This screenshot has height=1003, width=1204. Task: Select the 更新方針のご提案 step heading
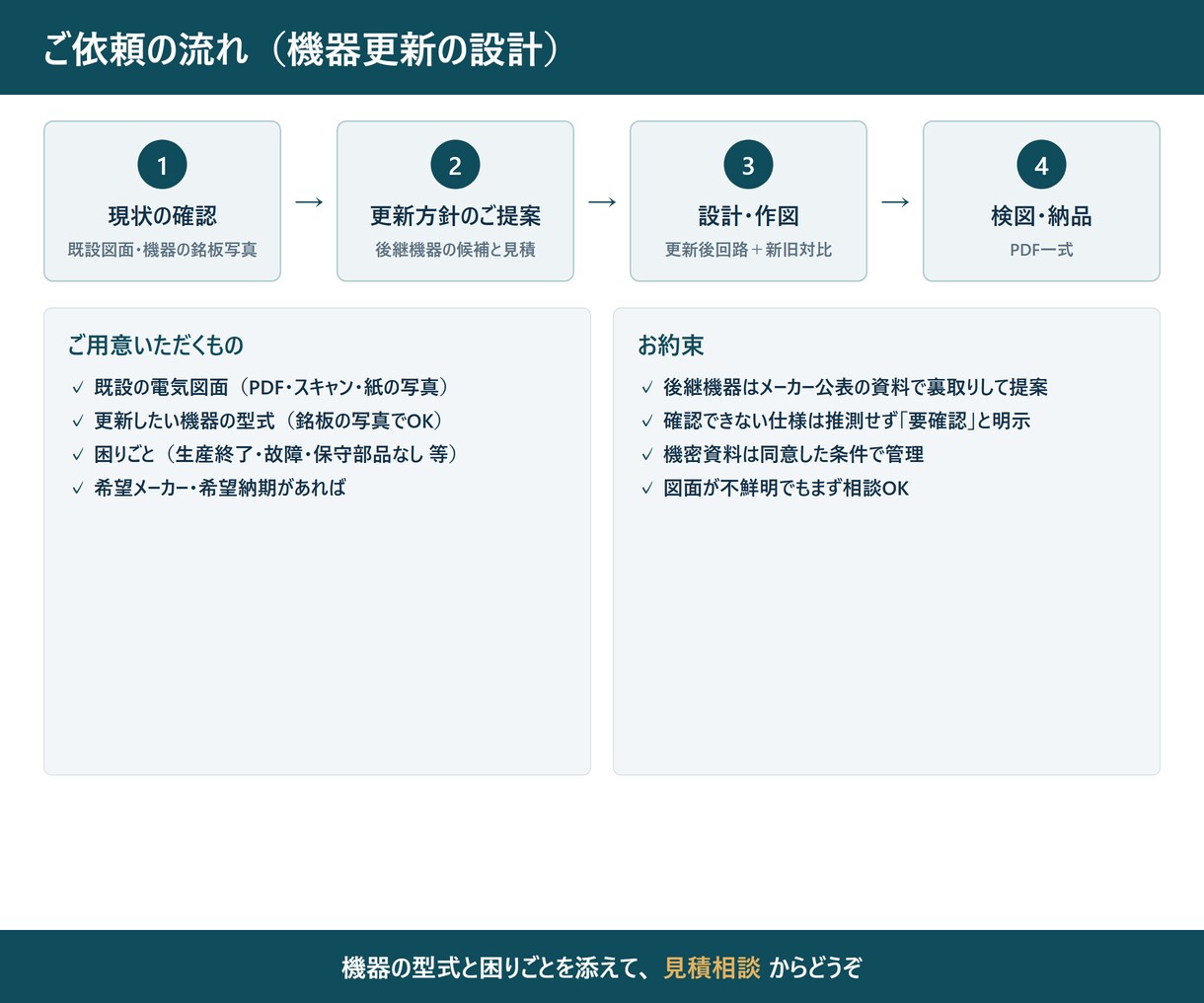coord(455,216)
